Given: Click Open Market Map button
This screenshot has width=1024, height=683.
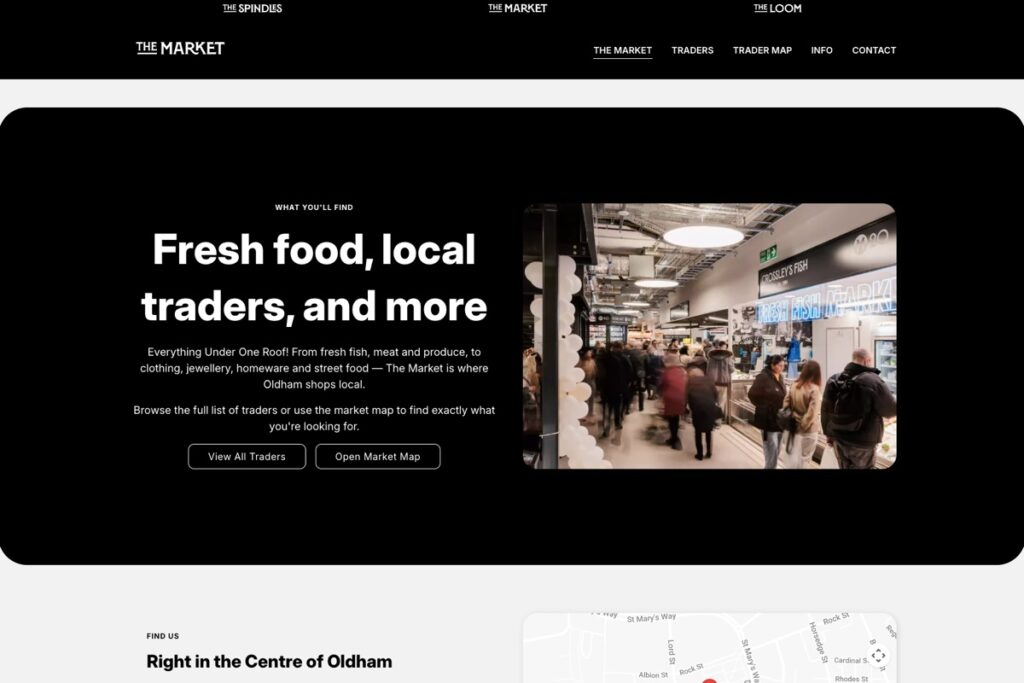Looking at the screenshot, I should [x=377, y=456].
